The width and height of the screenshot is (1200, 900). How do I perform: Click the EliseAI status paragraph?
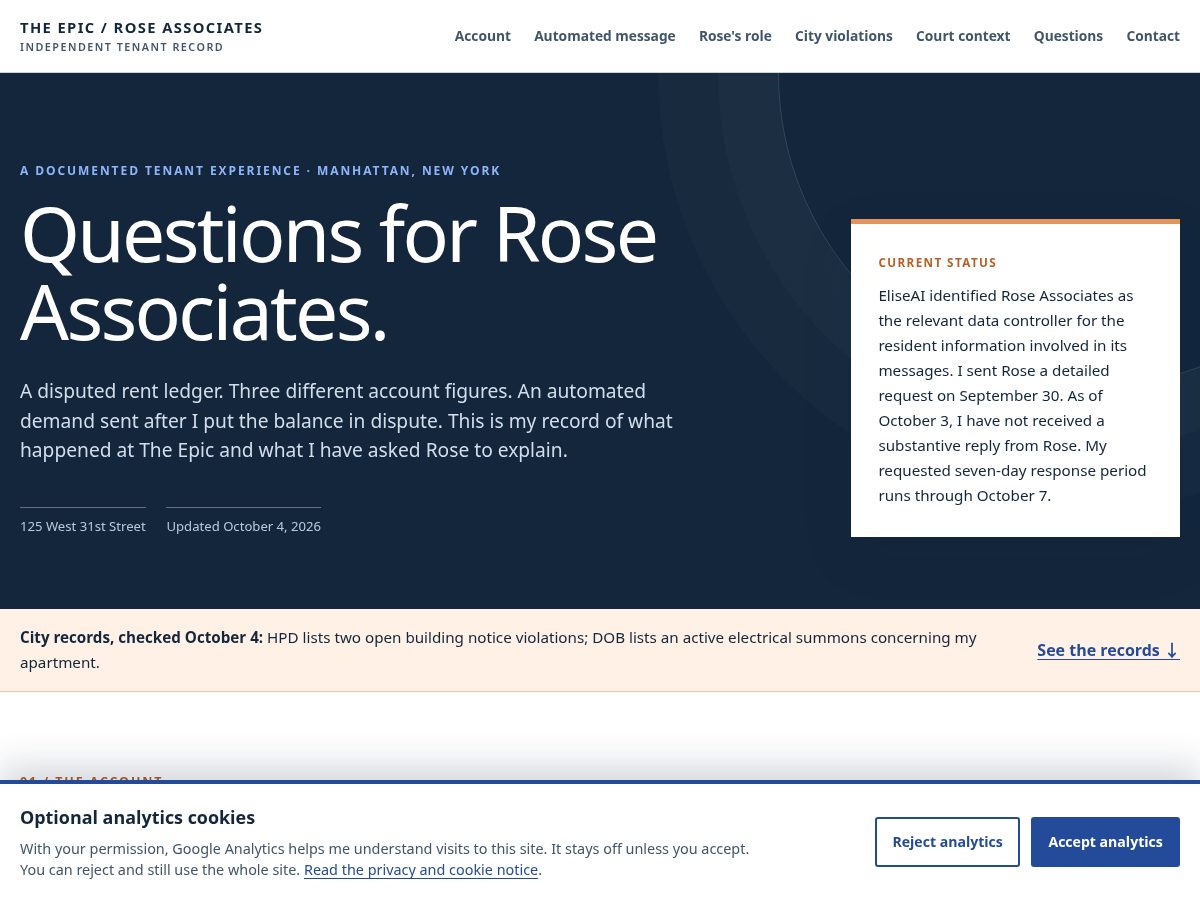tap(1013, 396)
